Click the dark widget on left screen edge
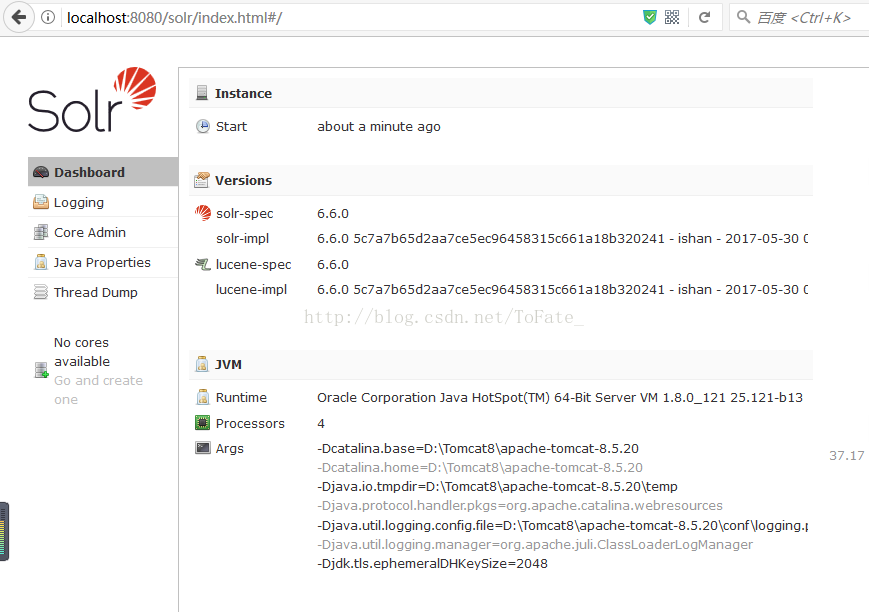The width and height of the screenshot is (869, 612). click(4, 531)
